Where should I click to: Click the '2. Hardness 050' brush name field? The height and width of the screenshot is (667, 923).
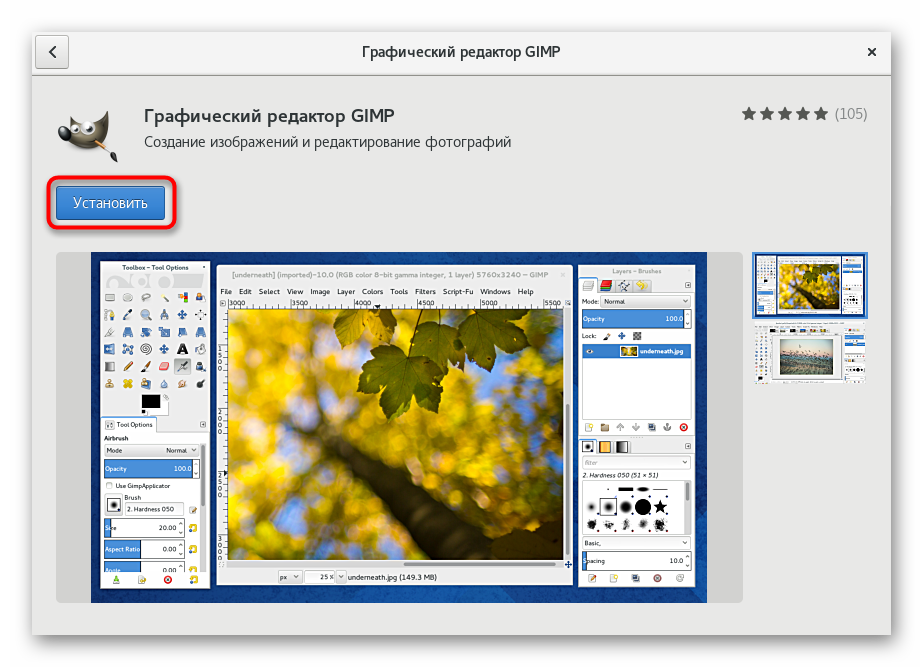(154, 509)
